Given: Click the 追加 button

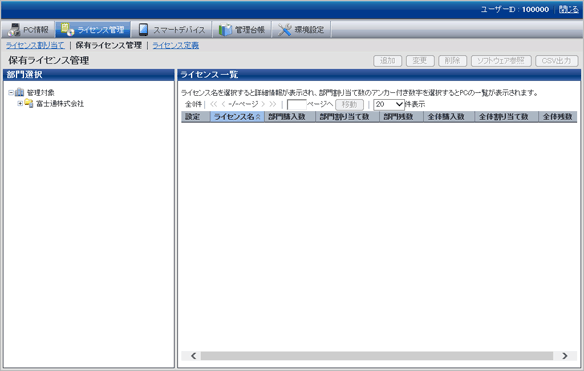Looking at the screenshot, I should [x=387, y=61].
